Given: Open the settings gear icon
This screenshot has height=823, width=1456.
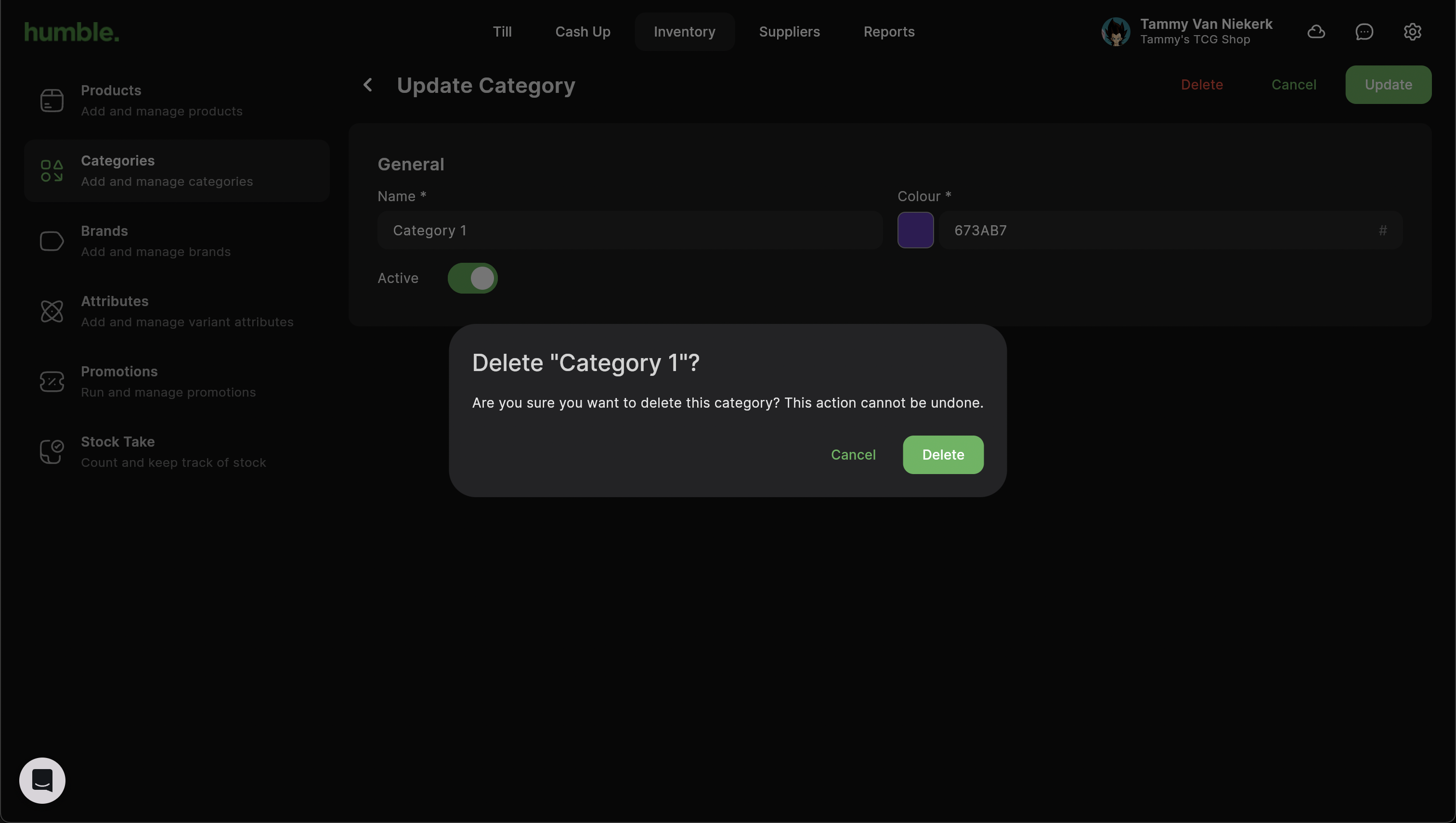Looking at the screenshot, I should point(1412,32).
